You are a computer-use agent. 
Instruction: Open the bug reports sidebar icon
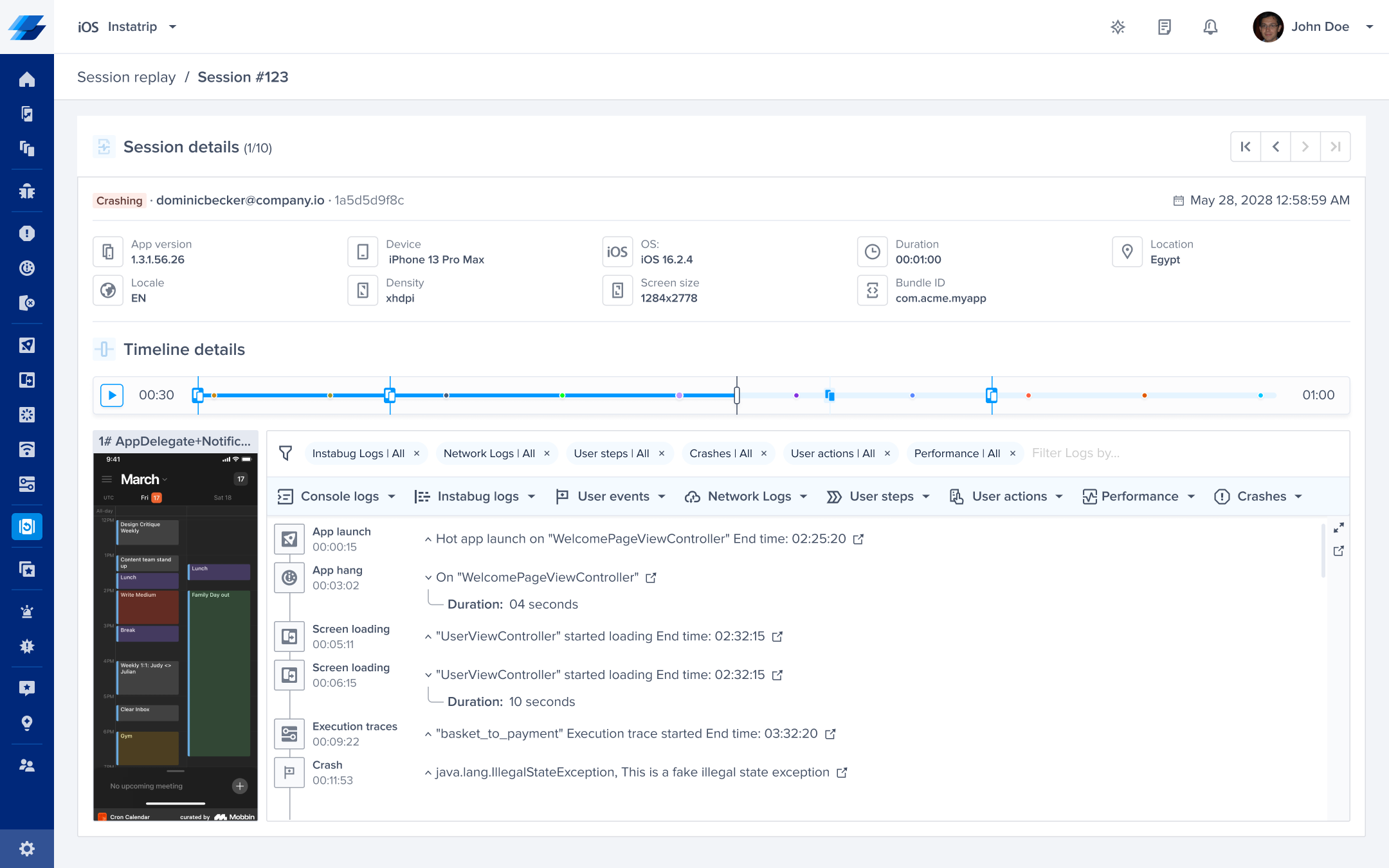[x=26, y=191]
